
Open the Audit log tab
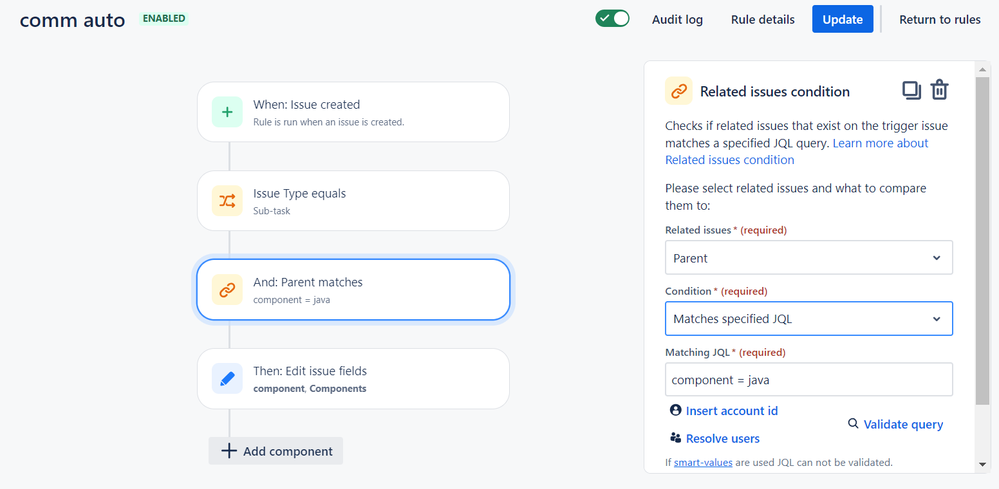[x=677, y=19]
